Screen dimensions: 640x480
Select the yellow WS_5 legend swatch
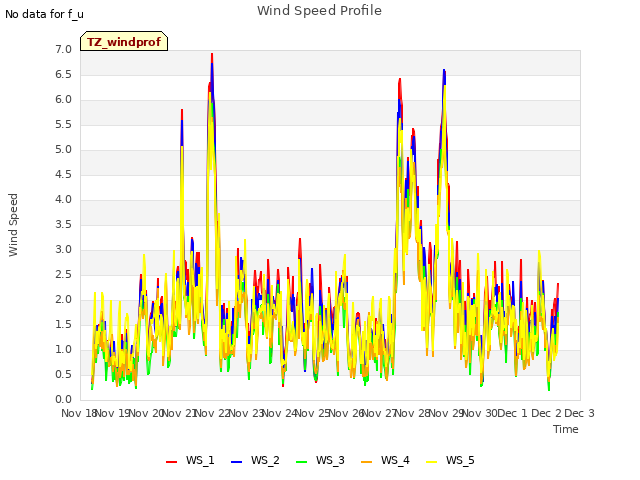431,461
